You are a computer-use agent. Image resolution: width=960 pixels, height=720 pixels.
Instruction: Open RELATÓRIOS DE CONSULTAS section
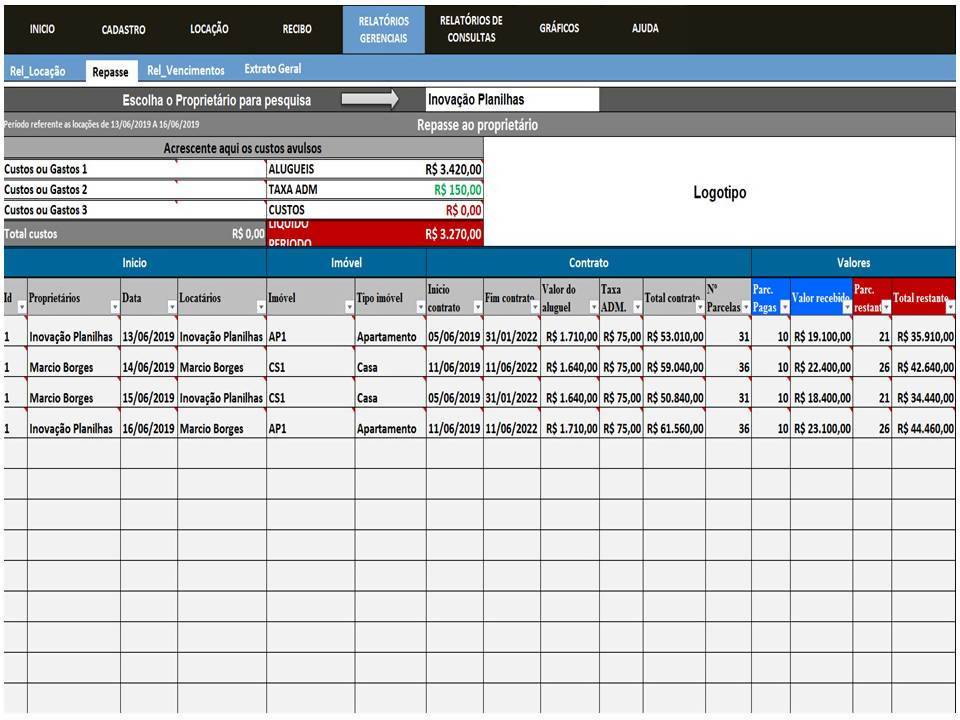coord(471,29)
